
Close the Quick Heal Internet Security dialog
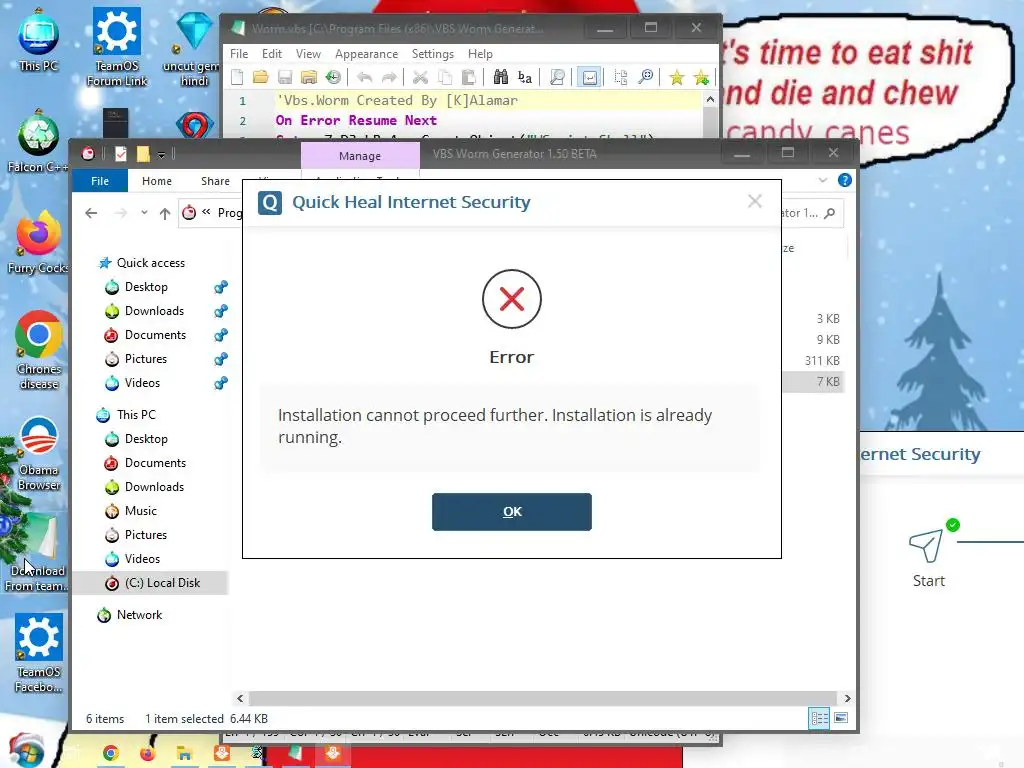754,201
